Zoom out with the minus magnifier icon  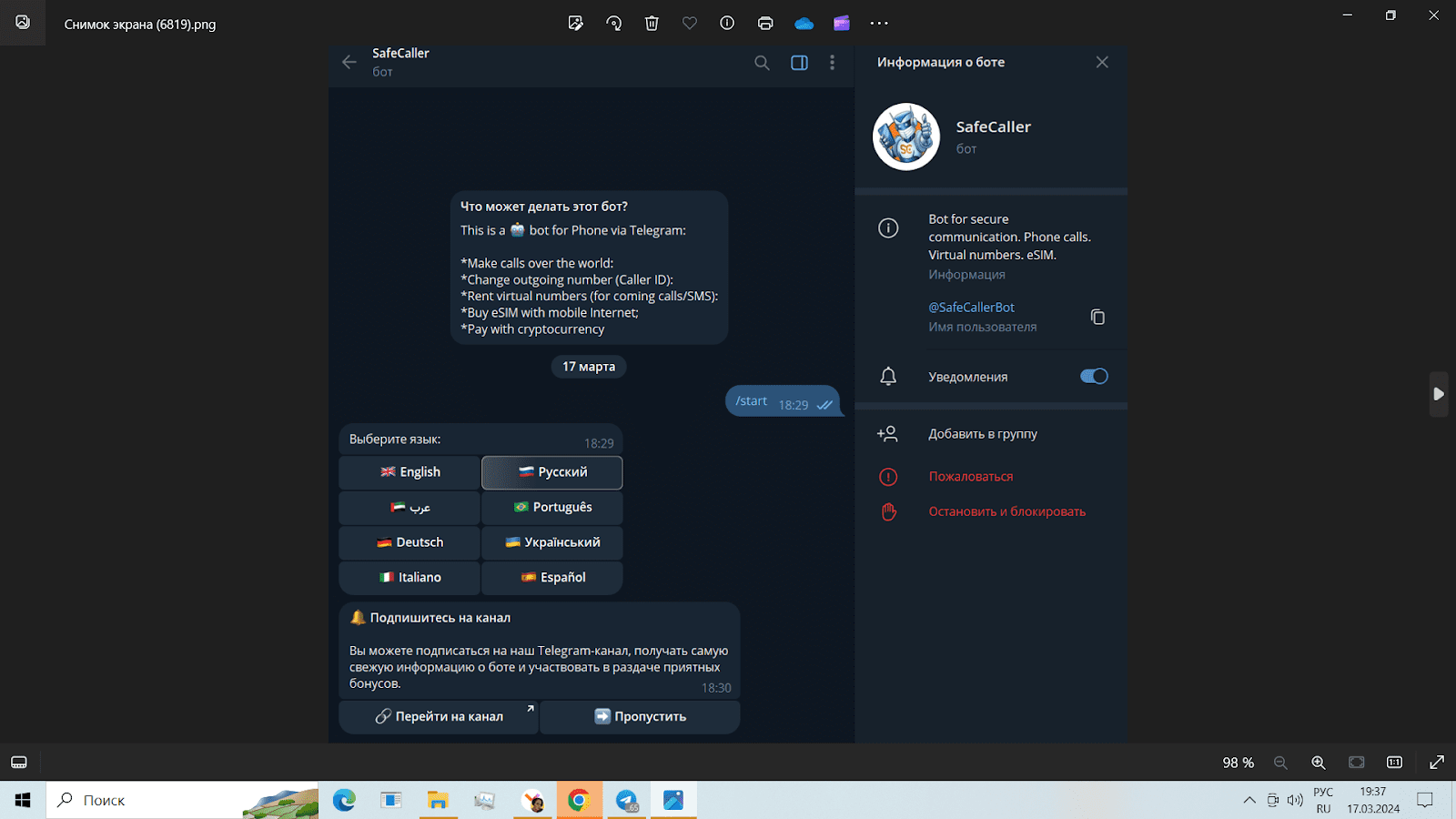(x=1280, y=763)
